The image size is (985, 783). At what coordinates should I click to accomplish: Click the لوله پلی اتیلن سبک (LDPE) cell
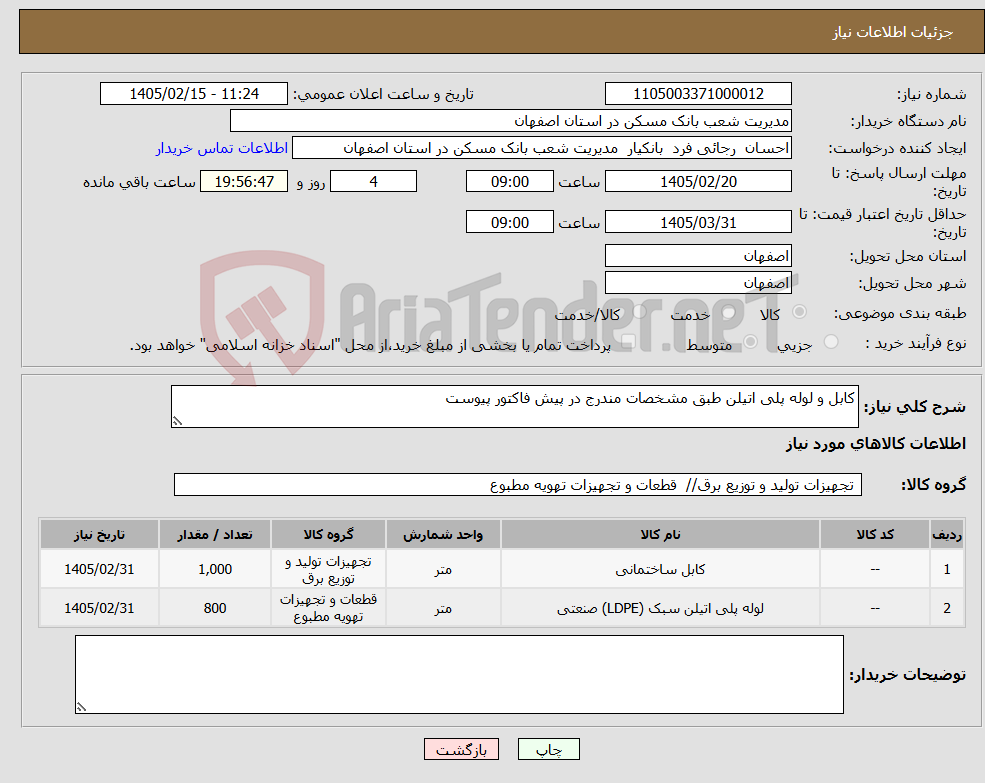click(x=660, y=608)
